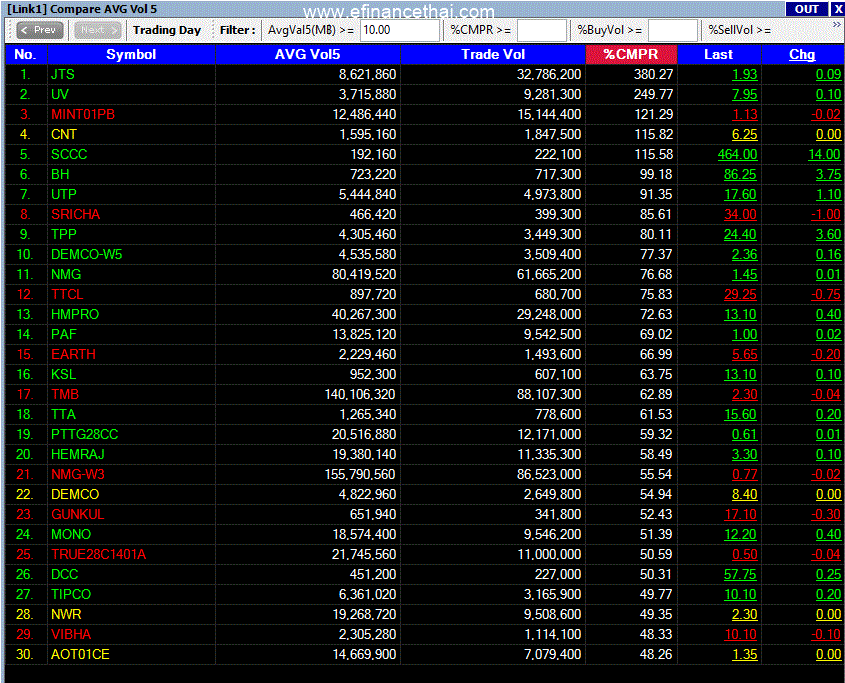845x683 pixels.
Task: Click the %BuyVol filter input box
Action: pyautogui.click(x=673, y=30)
